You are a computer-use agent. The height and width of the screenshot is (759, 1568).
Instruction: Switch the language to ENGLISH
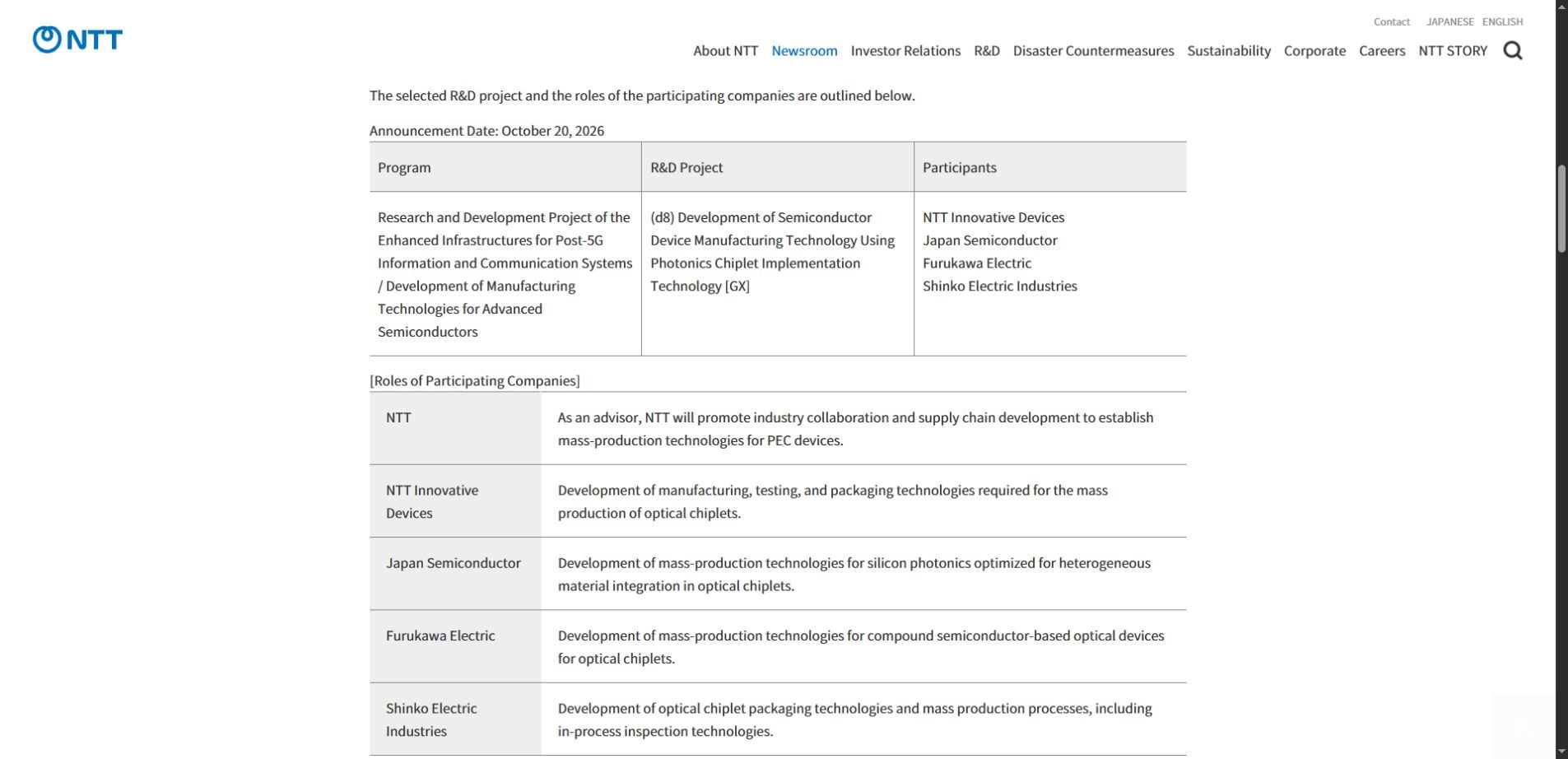(x=1502, y=22)
